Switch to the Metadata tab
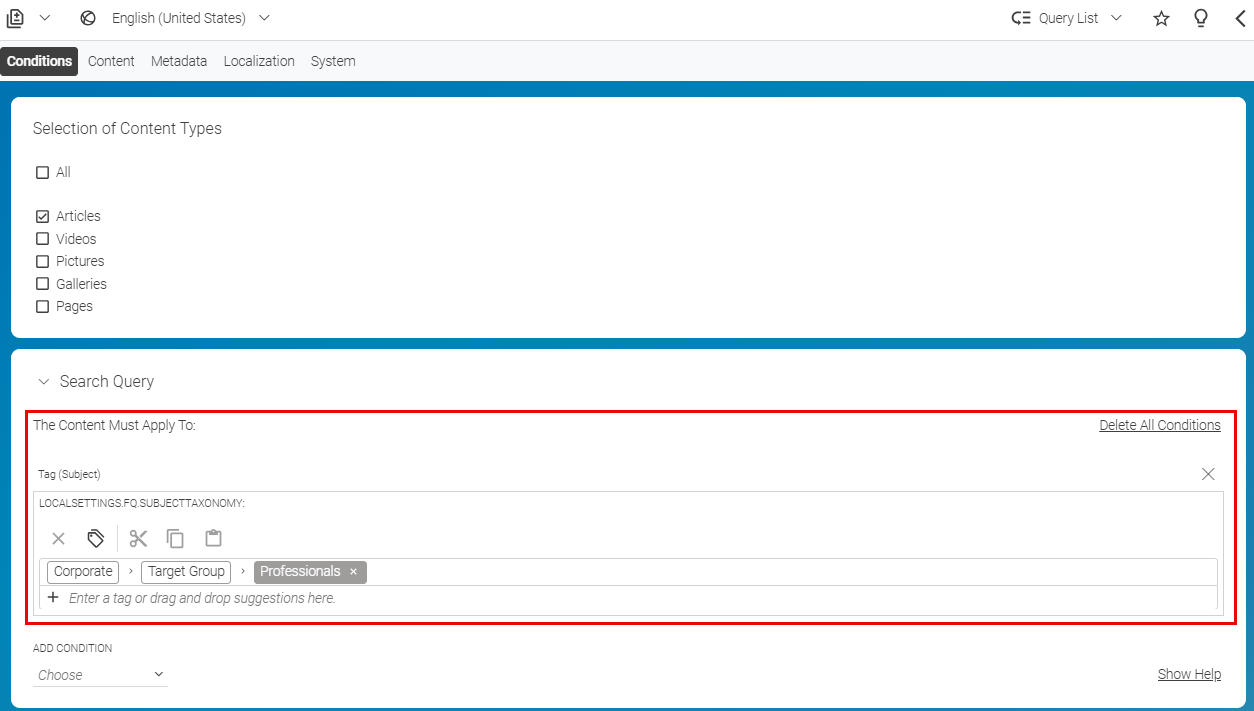 point(179,61)
